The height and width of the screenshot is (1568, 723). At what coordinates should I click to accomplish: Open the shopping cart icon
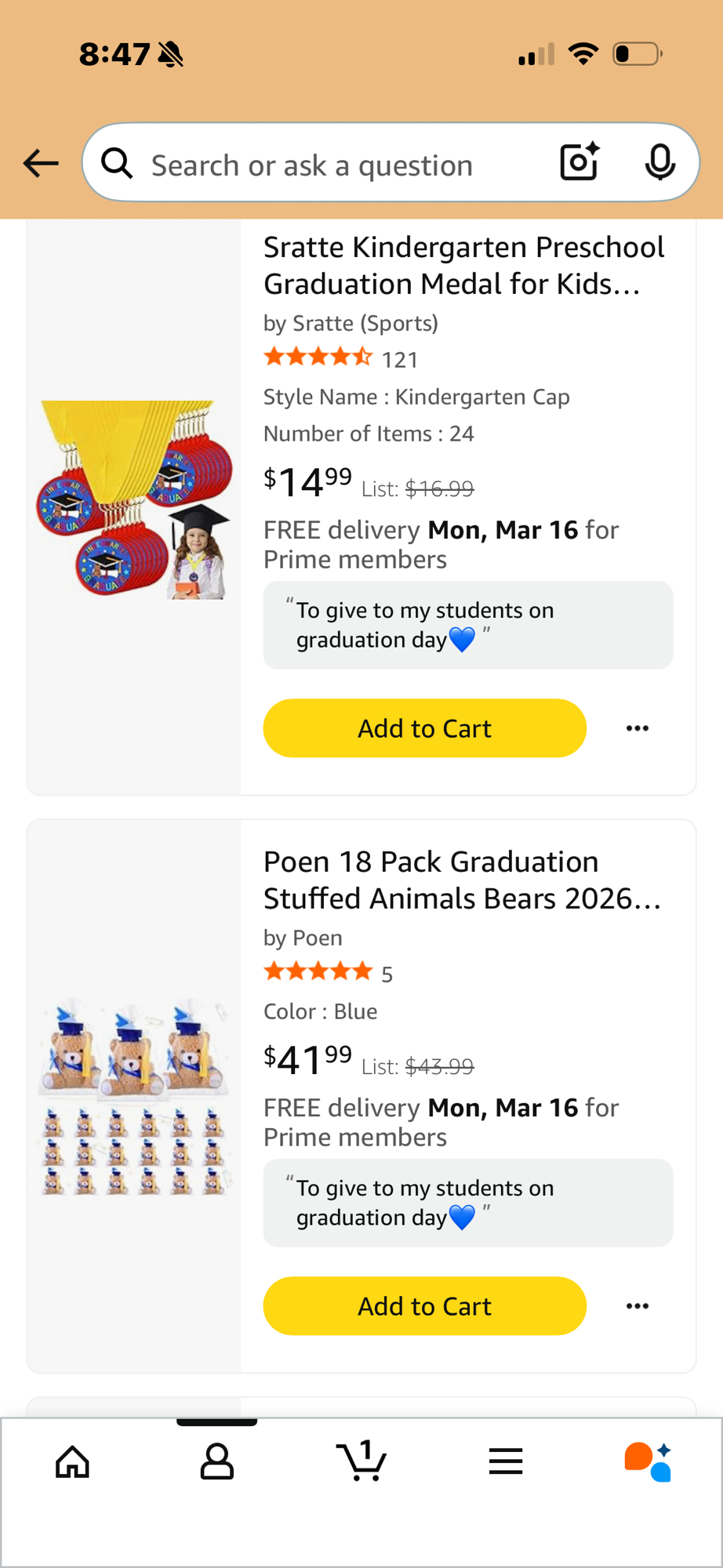(x=361, y=1461)
